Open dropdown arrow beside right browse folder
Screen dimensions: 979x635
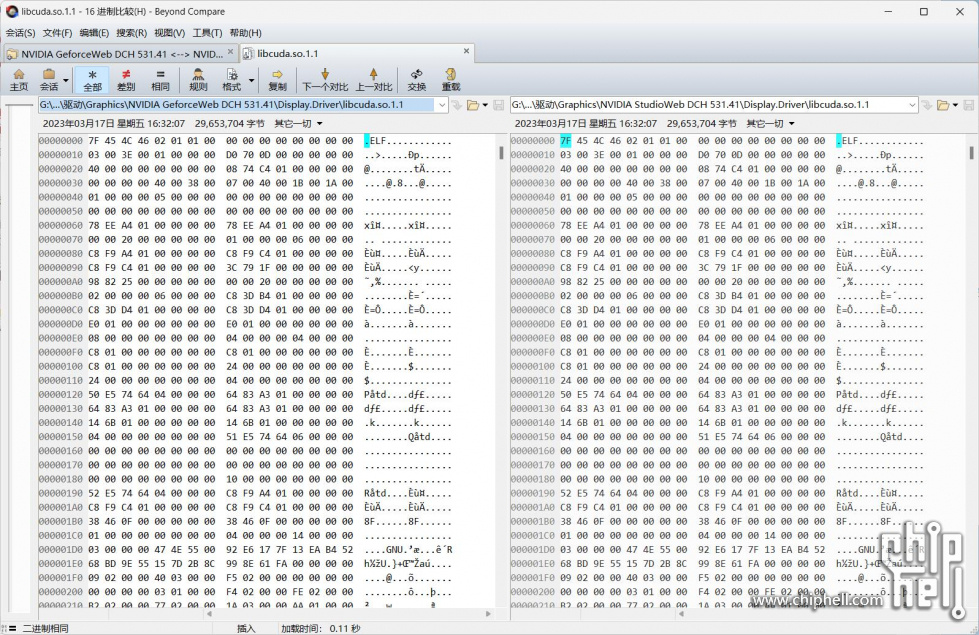955,105
